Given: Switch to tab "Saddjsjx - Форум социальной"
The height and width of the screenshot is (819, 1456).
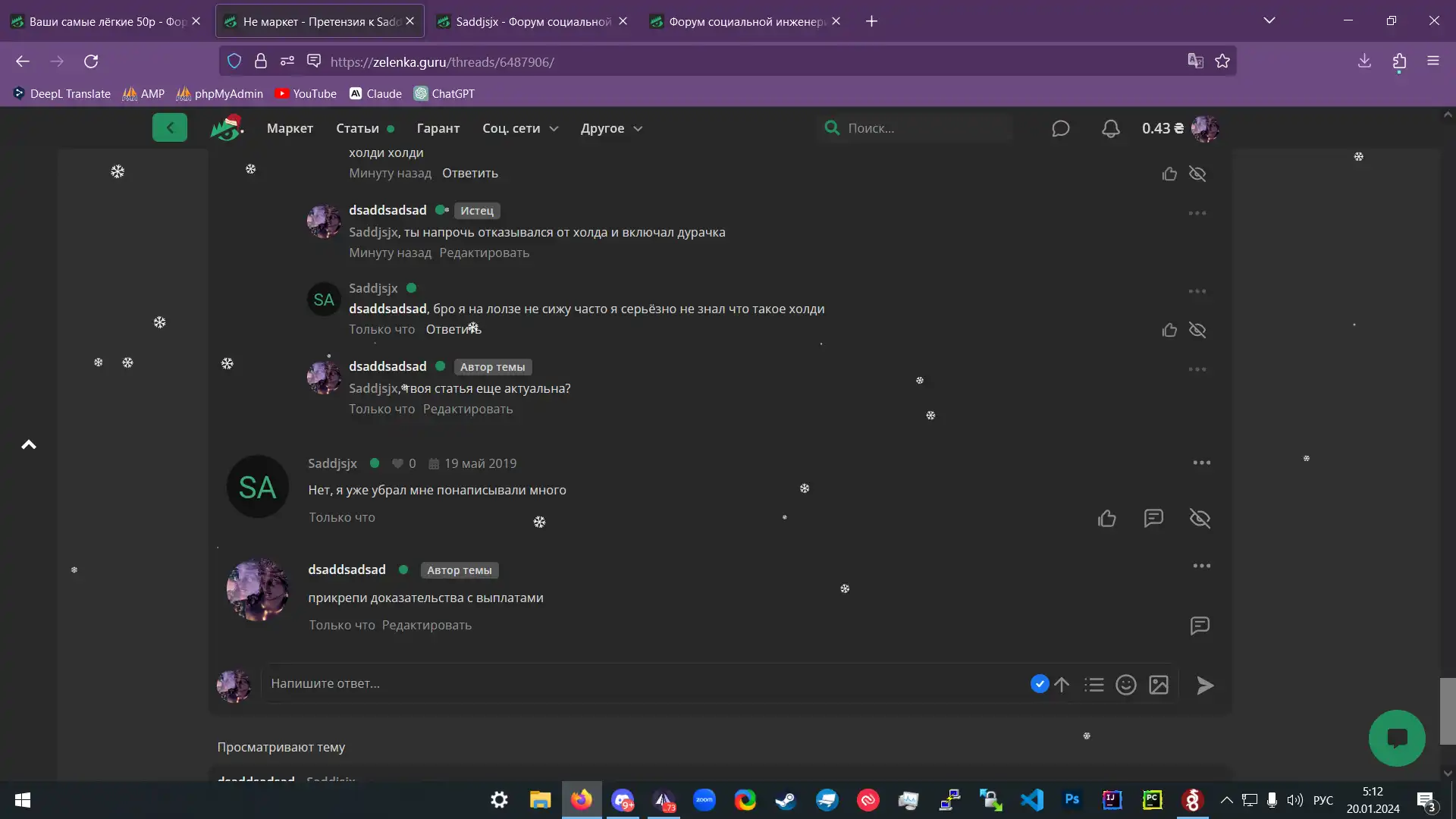Looking at the screenshot, I should [x=532, y=21].
